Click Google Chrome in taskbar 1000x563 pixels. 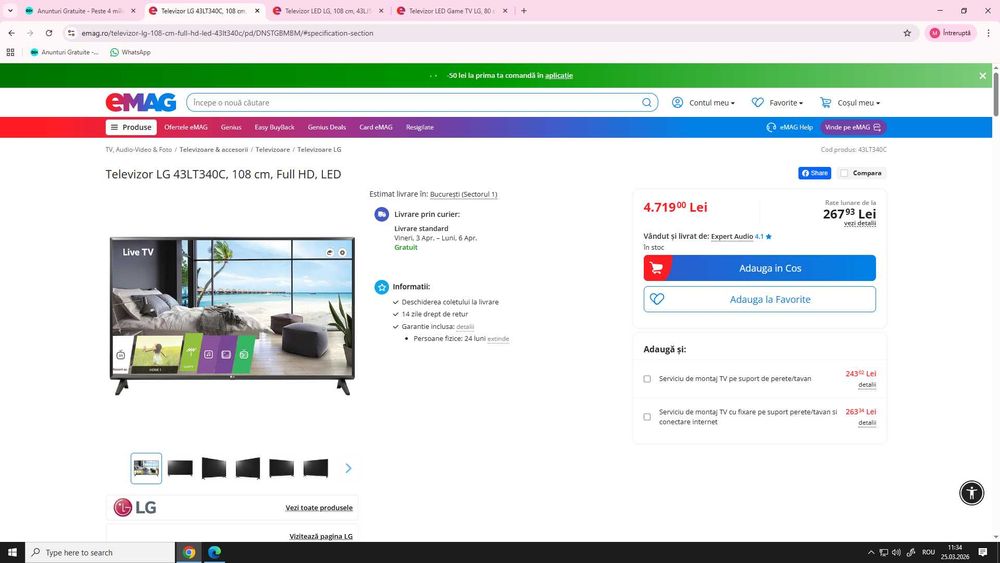pyautogui.click(x=189, y=552)
